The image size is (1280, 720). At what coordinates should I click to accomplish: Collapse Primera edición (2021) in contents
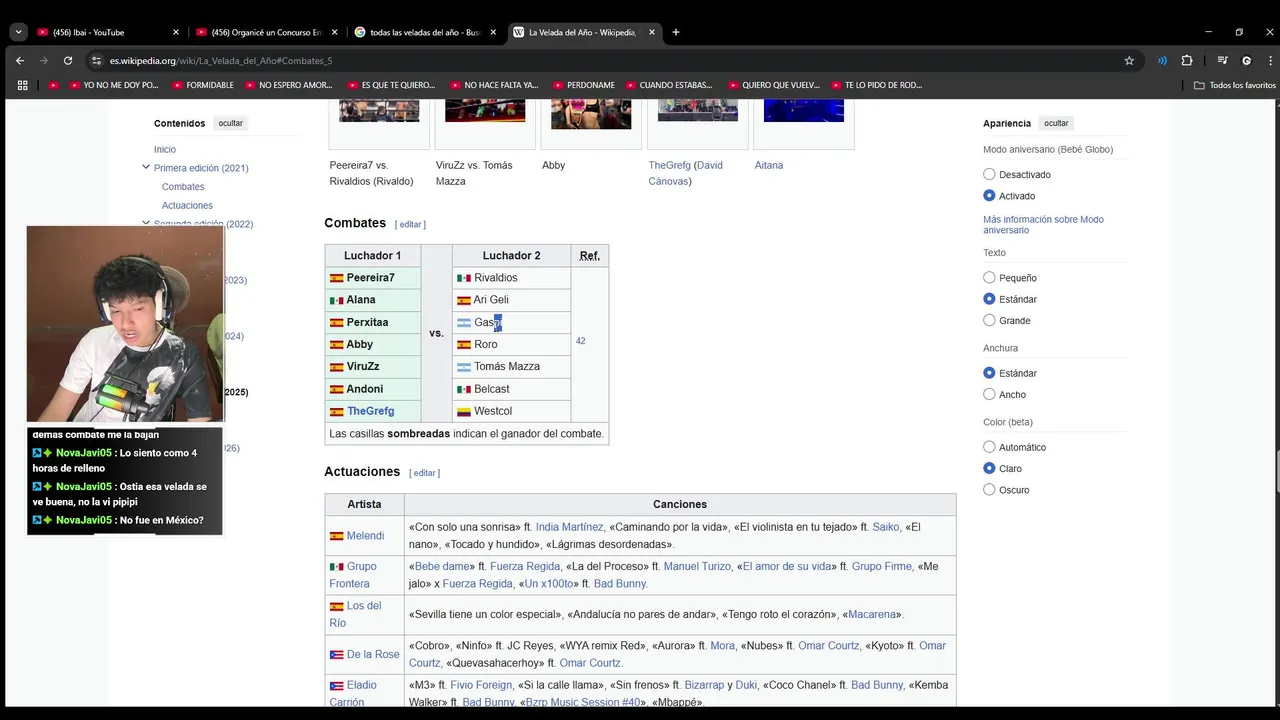146,167
